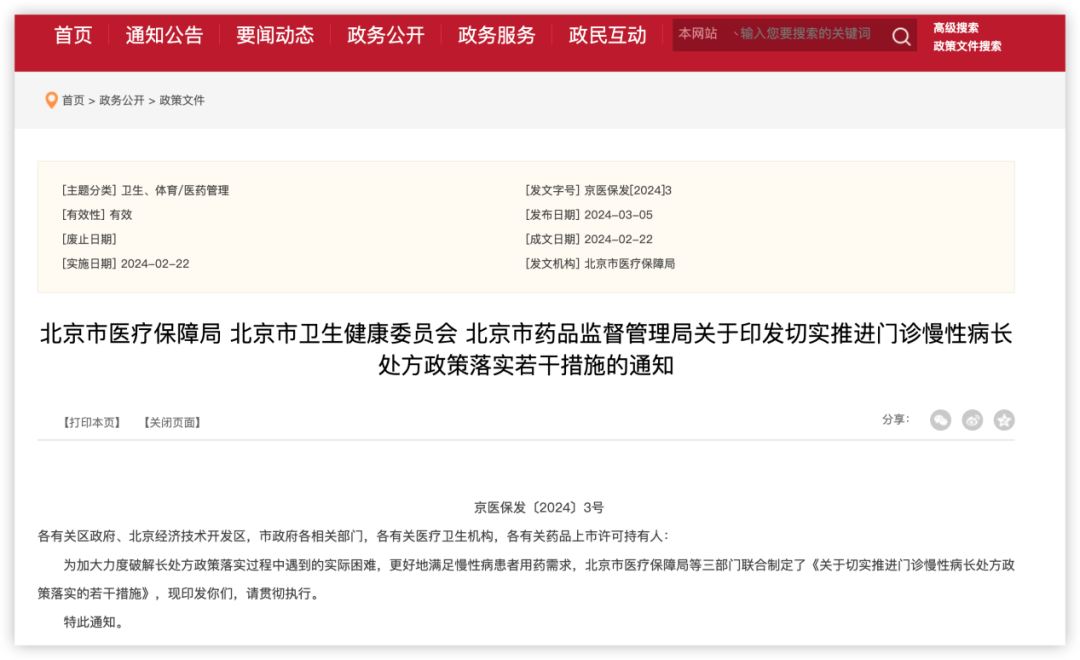The width and height of the screenshot is (1080, 660).
Task: Click the article title heading
Action: pyautogui.click(x=526, y=349)
